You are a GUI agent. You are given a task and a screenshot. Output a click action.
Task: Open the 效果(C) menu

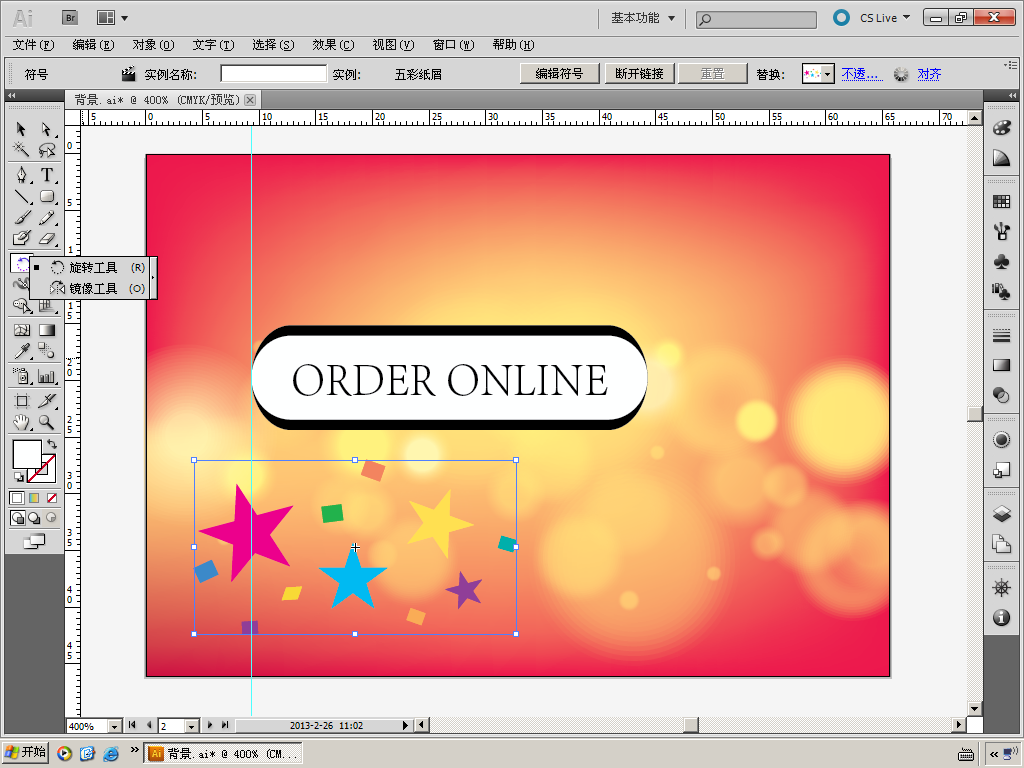point(333,44)
